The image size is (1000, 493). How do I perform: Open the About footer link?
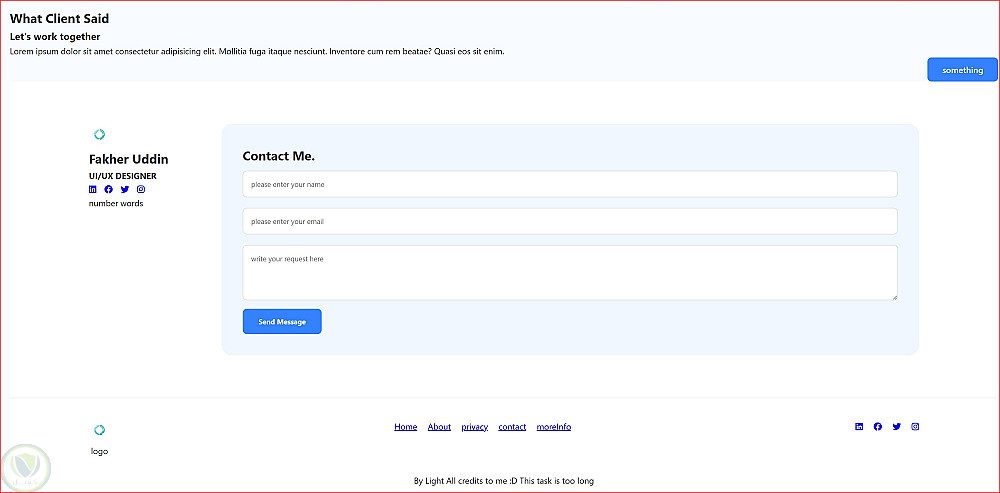point(439,427)
